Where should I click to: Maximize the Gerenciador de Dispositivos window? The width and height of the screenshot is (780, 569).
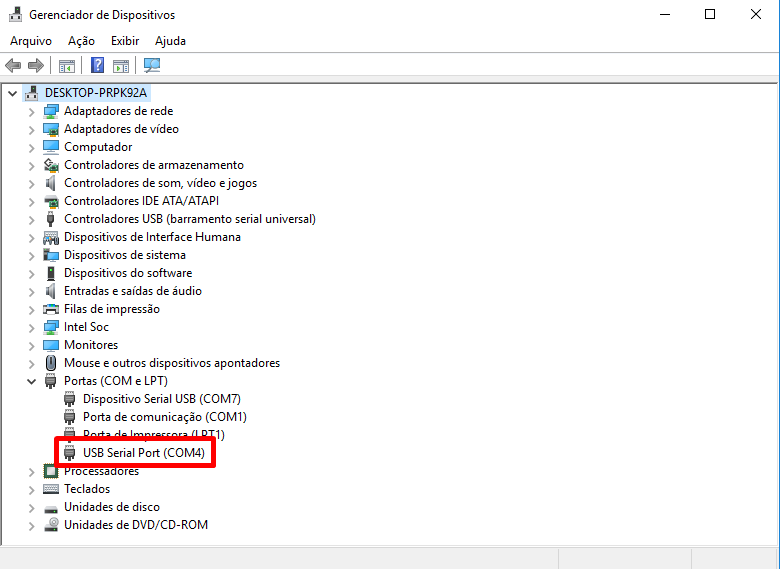[x=710, y=14]
